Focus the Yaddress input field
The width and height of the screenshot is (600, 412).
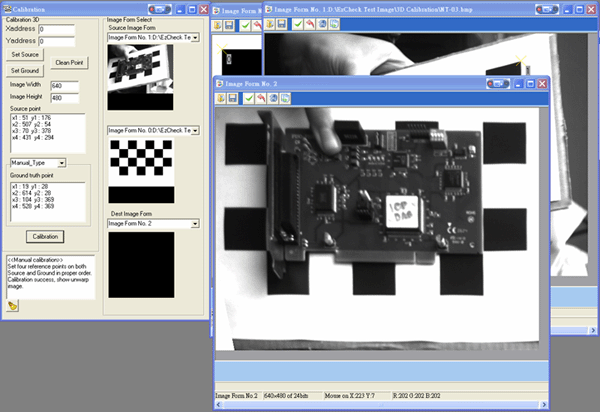57,41
